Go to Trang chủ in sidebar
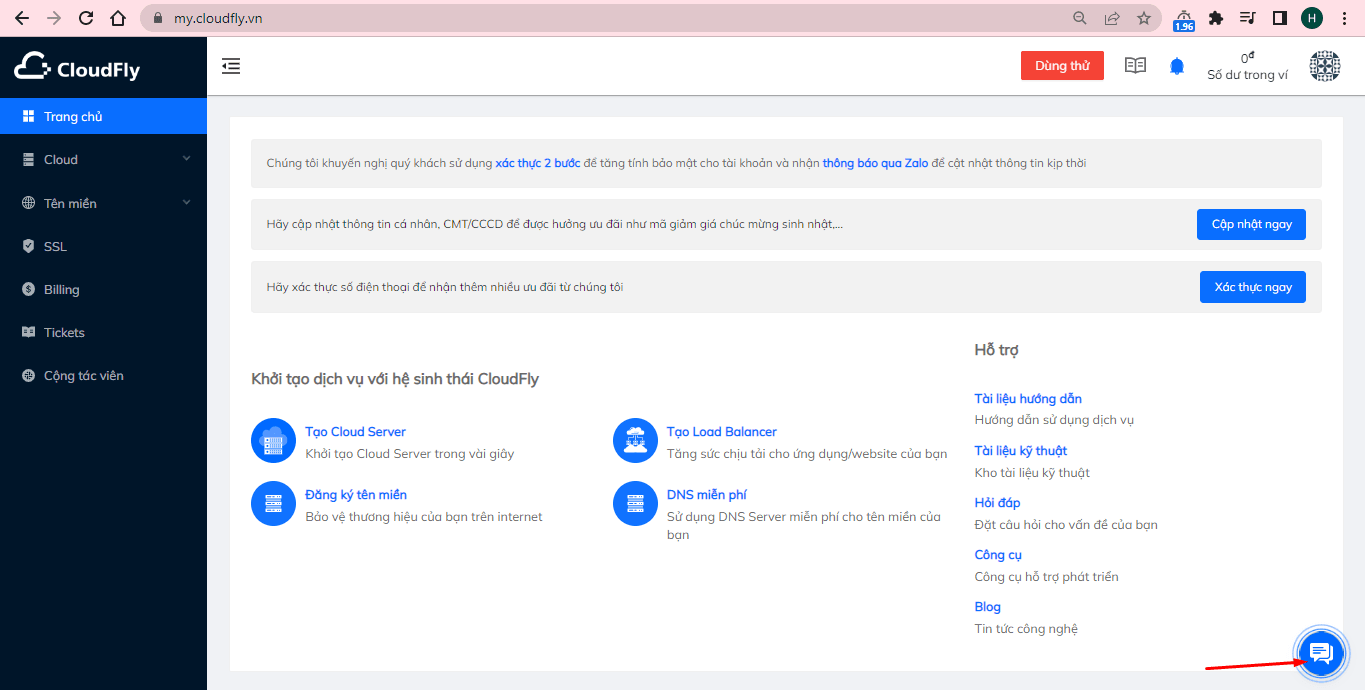The image size is (1365, 690). (x=103, y=116)
